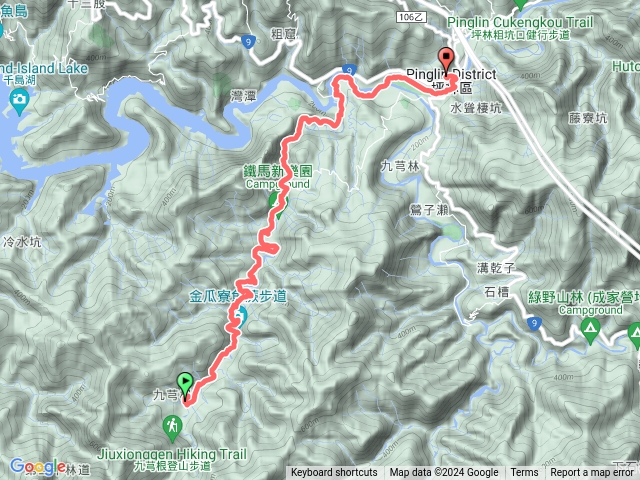
Task: Click Report a map error link
Action: [591, 473]
